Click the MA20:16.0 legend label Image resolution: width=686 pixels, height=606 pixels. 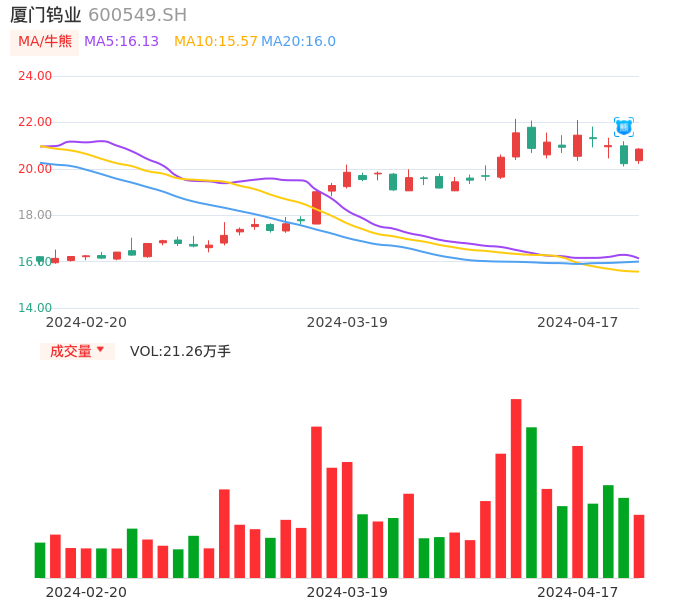click(x=298, y=41)
